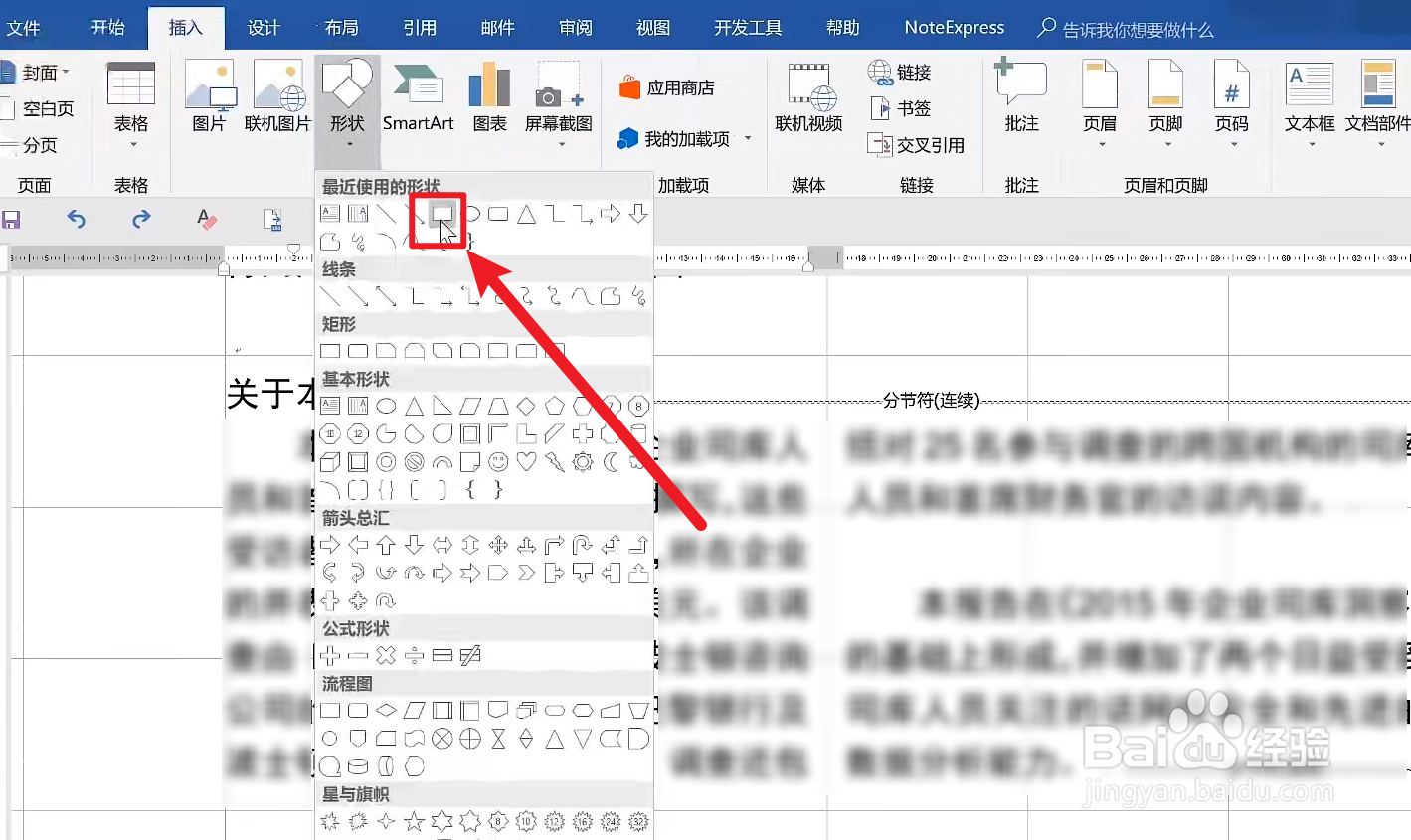Viewport: 1411px width, 840px height.
Task: Pick the rectangle in recently used shapes
Action: 441,213
